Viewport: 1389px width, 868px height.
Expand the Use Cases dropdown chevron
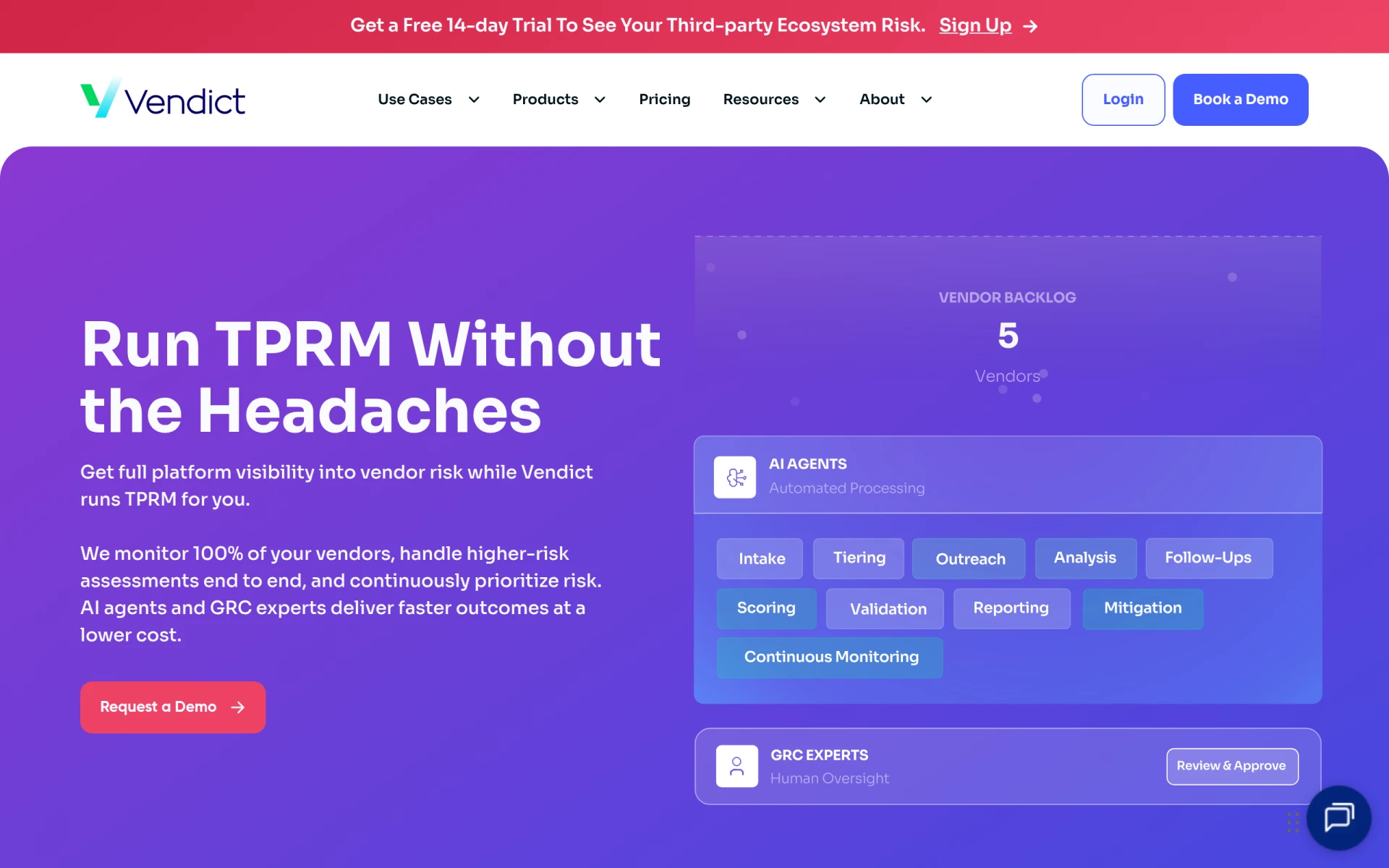[x=474, y=100]
